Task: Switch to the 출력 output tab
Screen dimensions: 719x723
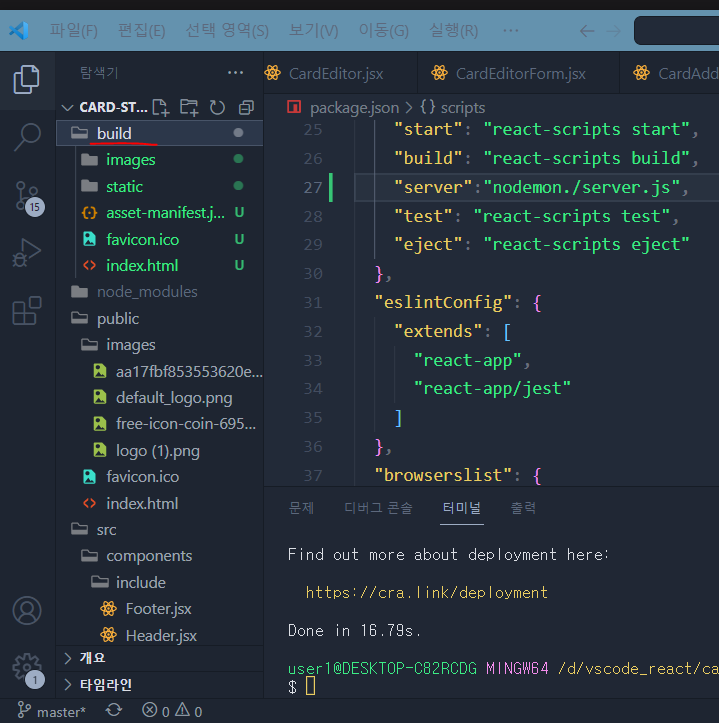Action: pyautogui.click(x=523, y=508)
